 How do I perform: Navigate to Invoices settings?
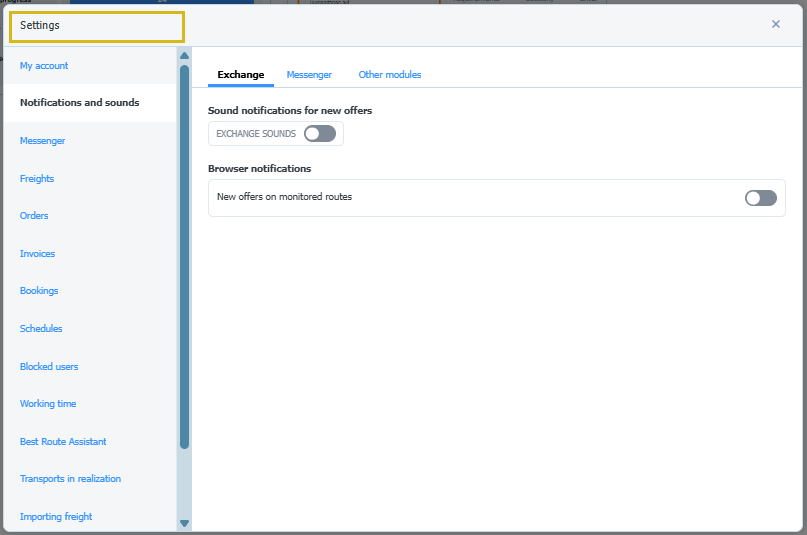point(37,254)
